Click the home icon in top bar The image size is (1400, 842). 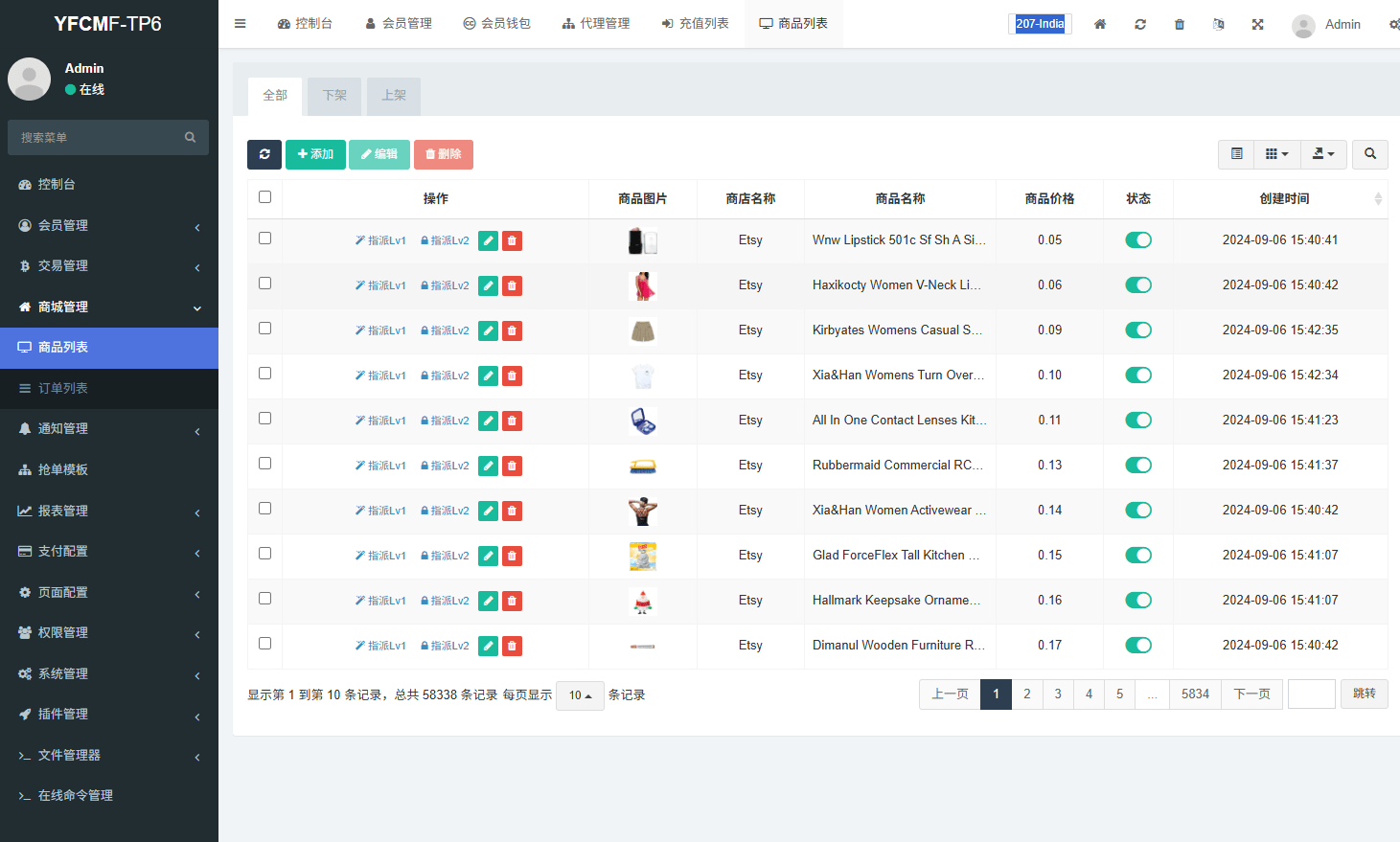1100,24
